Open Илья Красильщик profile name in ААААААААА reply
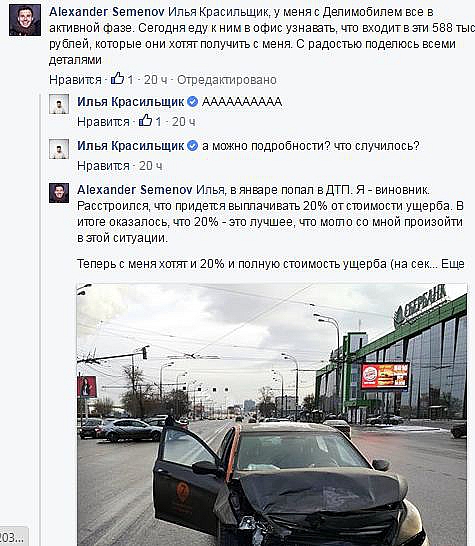This screenshot has width=475, height=546. pyautogui.click(x=131, y=102)
